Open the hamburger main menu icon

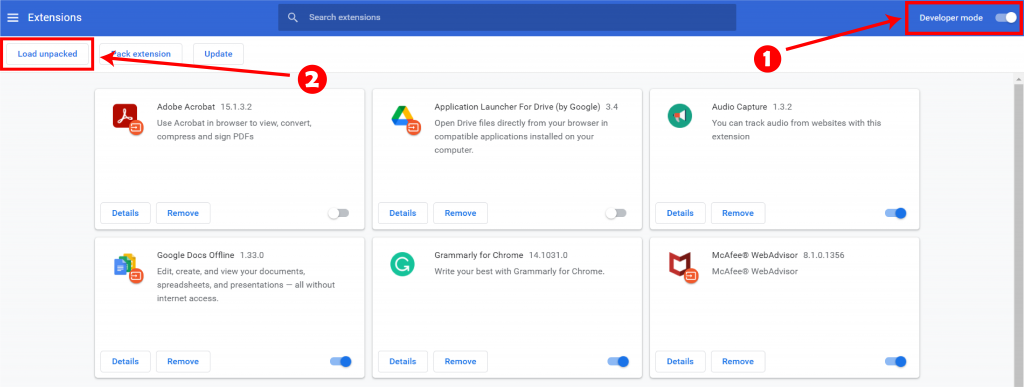(x=12, y=18)
